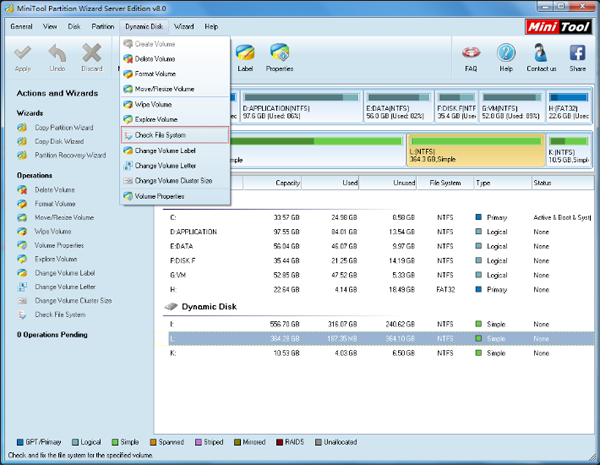
Task: Open the Help menu in menu bar
Action: click(211, 27)
